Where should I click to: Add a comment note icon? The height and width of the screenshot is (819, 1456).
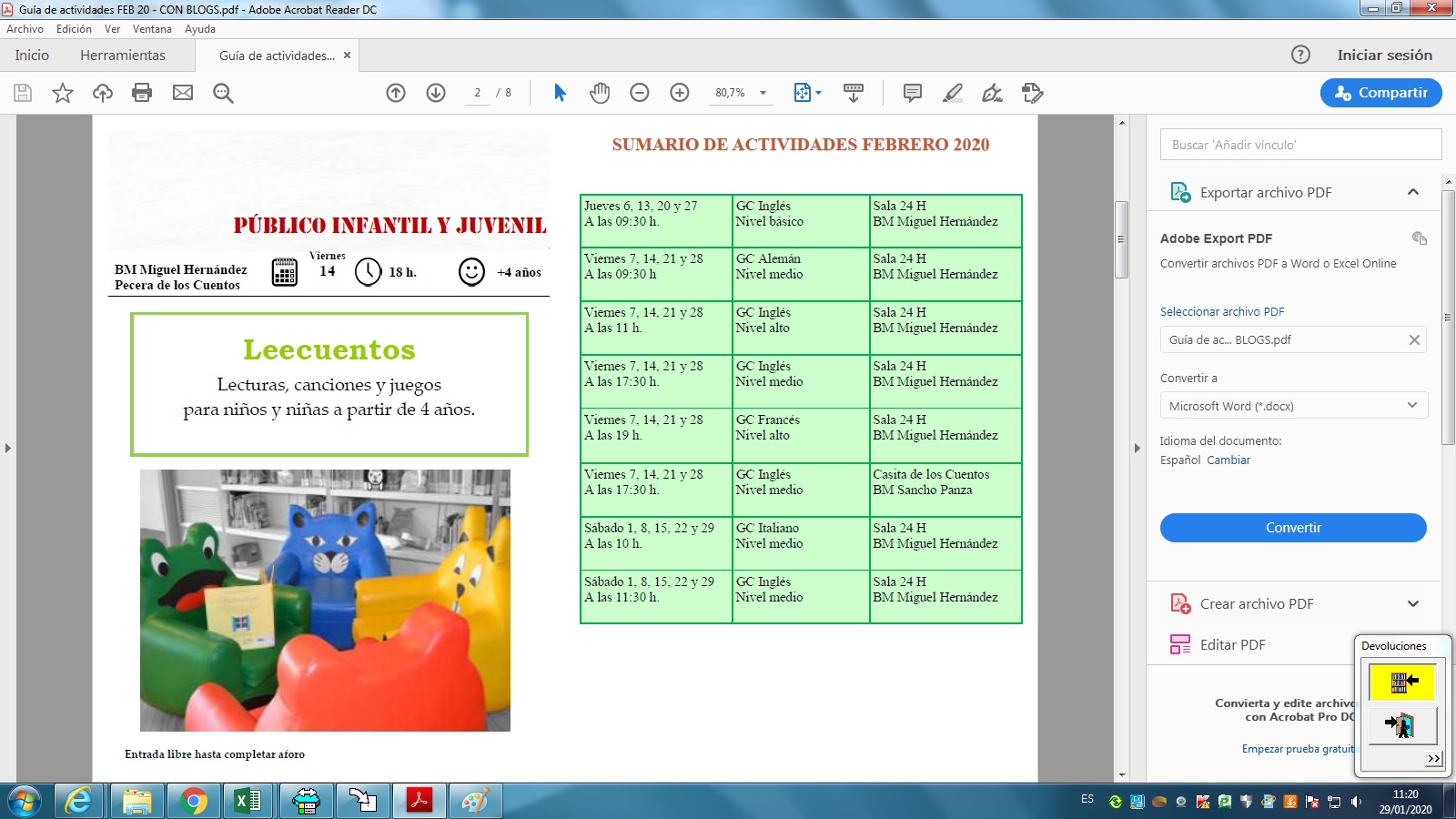pyautogui.click(x=912, y=93)
